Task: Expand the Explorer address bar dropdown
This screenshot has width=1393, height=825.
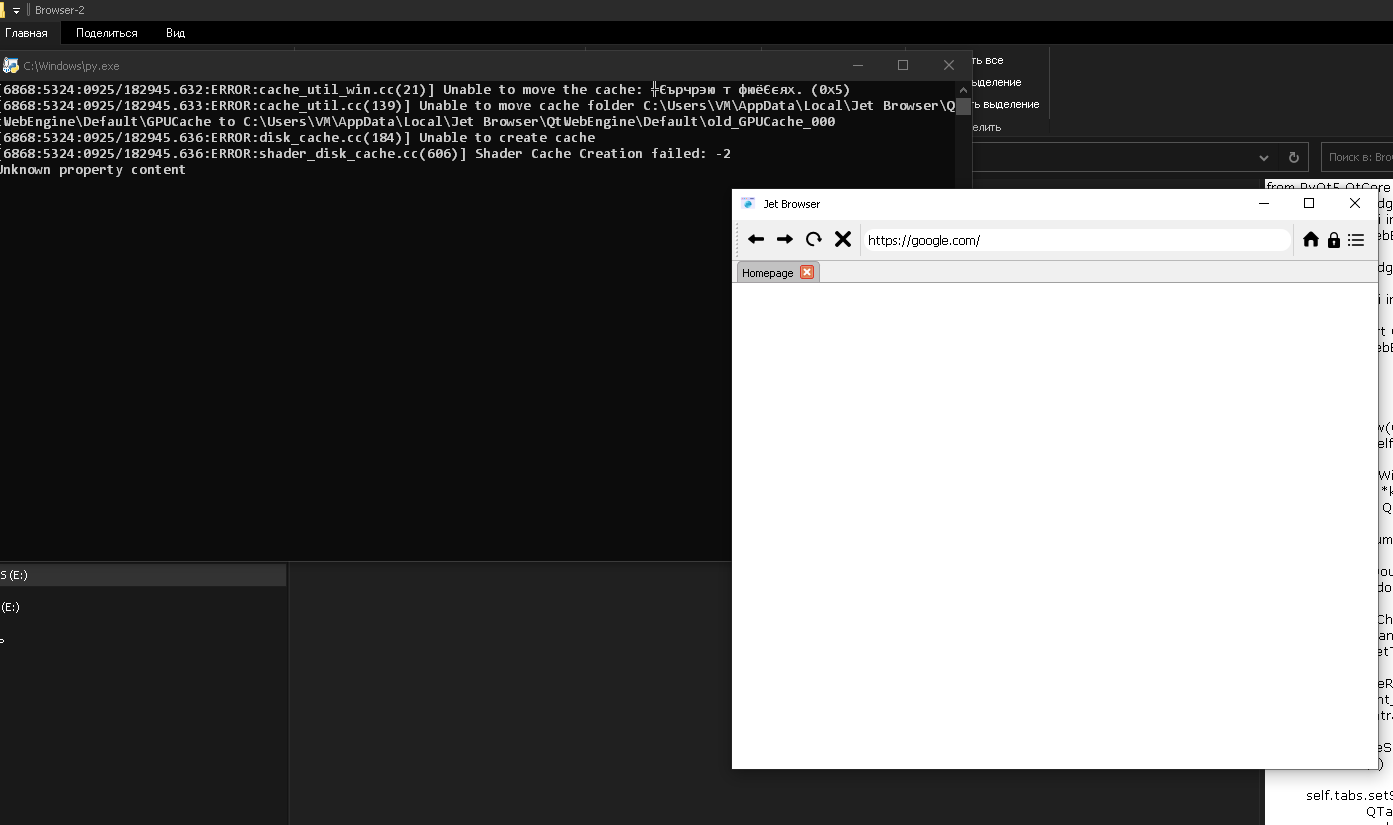Action: 1264,158
